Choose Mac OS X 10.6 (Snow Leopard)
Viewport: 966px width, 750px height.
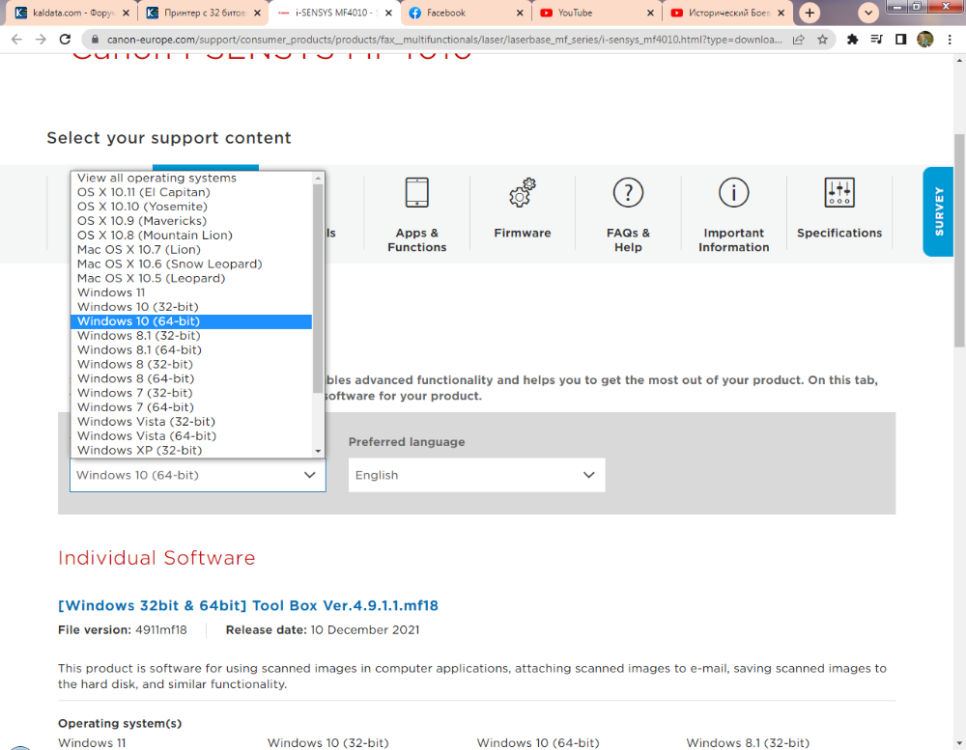click(191, 264)
